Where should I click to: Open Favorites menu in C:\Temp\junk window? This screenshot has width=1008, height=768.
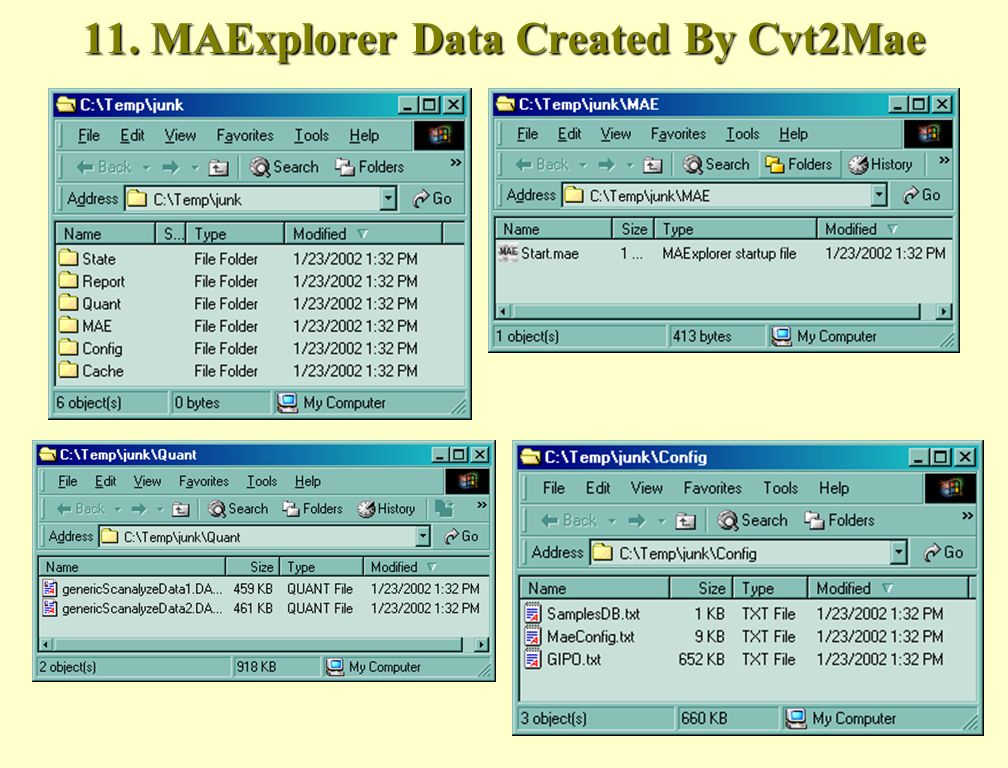pos(245,136)
